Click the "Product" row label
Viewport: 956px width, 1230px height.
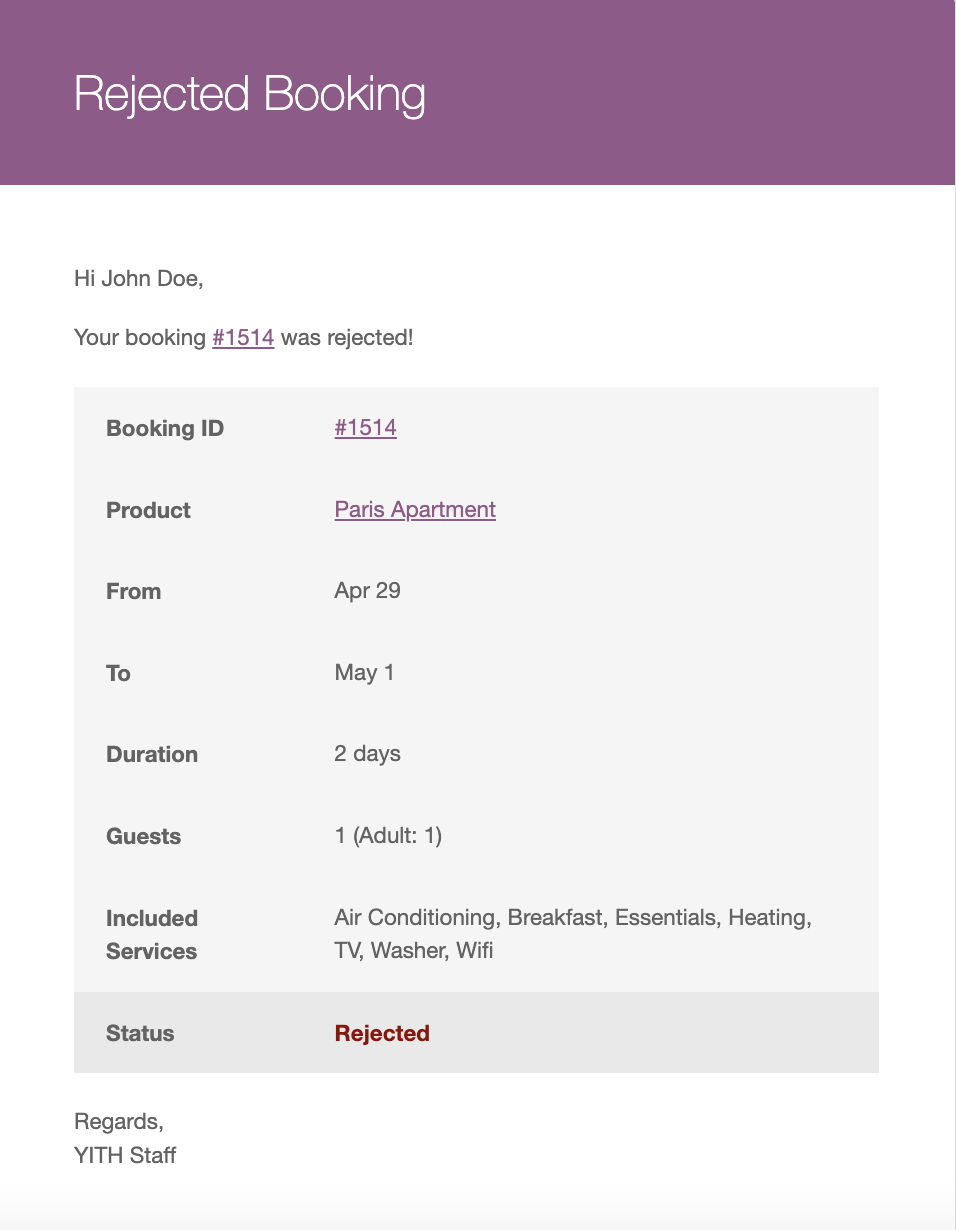pyautogui.click(x=148, y=511)
